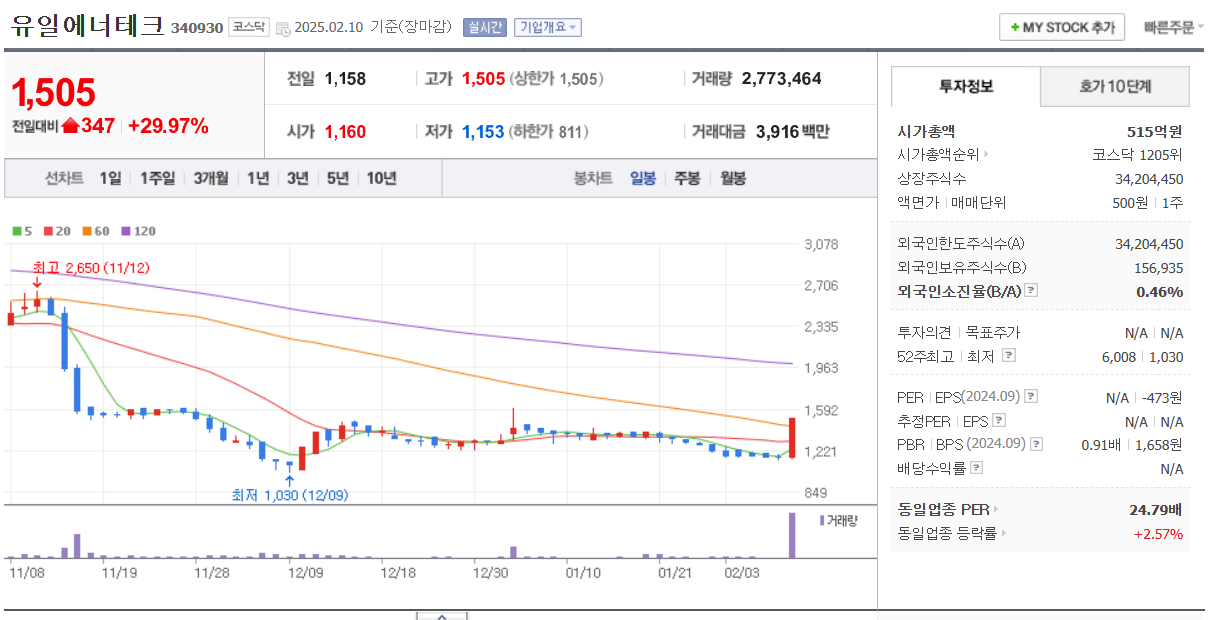Screen dimensions: 1219x620
Task: Click the 거래대금 value 3,916 백만
Action: pos(792,131)
